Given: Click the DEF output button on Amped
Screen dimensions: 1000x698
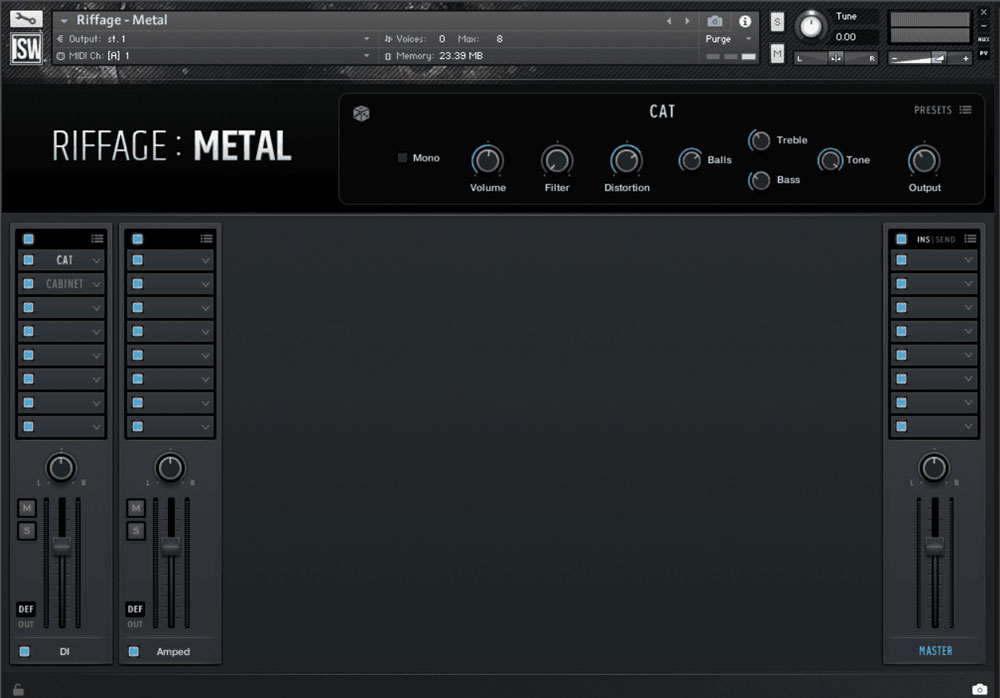Looking at the screenshot, I should click(135, 609).
